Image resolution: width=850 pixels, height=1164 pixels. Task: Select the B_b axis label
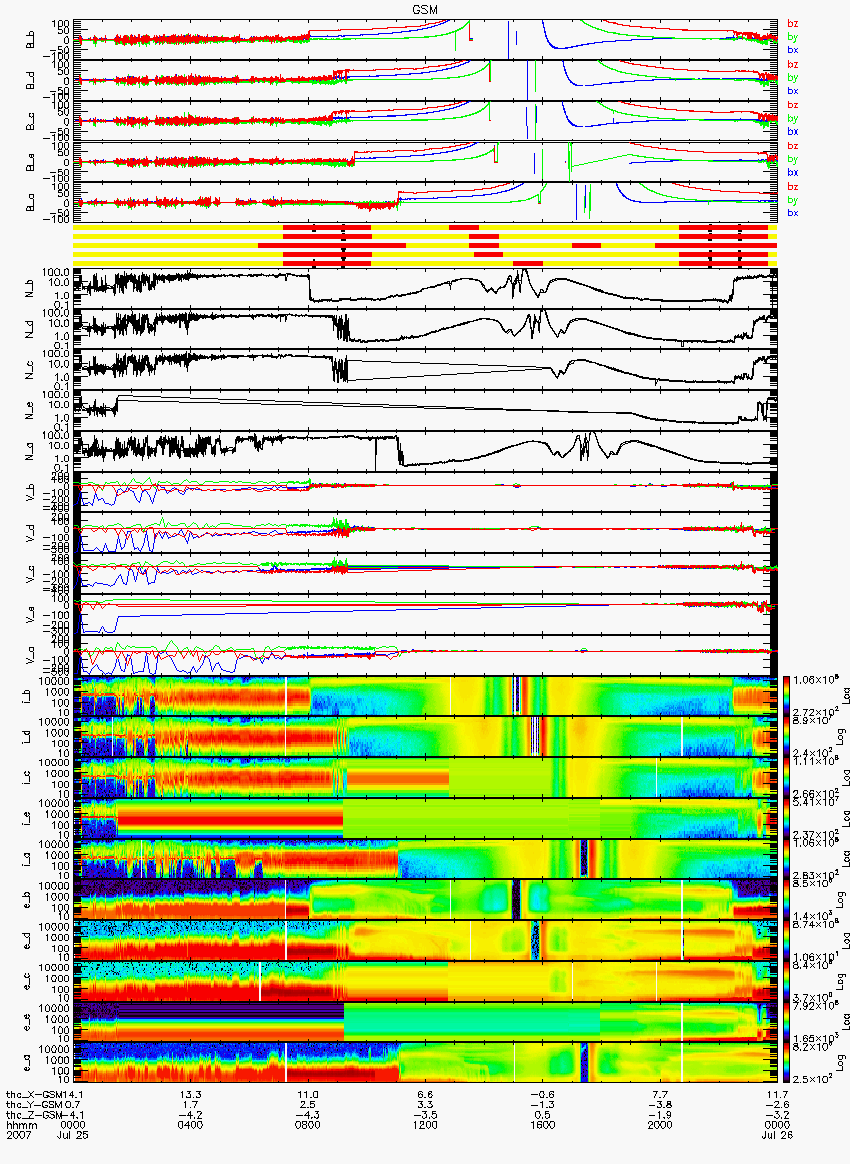click(x=30, y=39)
